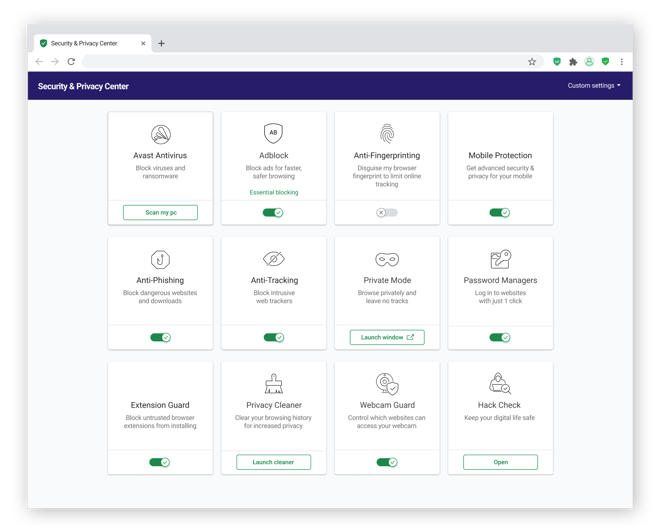Go forward with the browser forward arrow

(x=55, y=61)
